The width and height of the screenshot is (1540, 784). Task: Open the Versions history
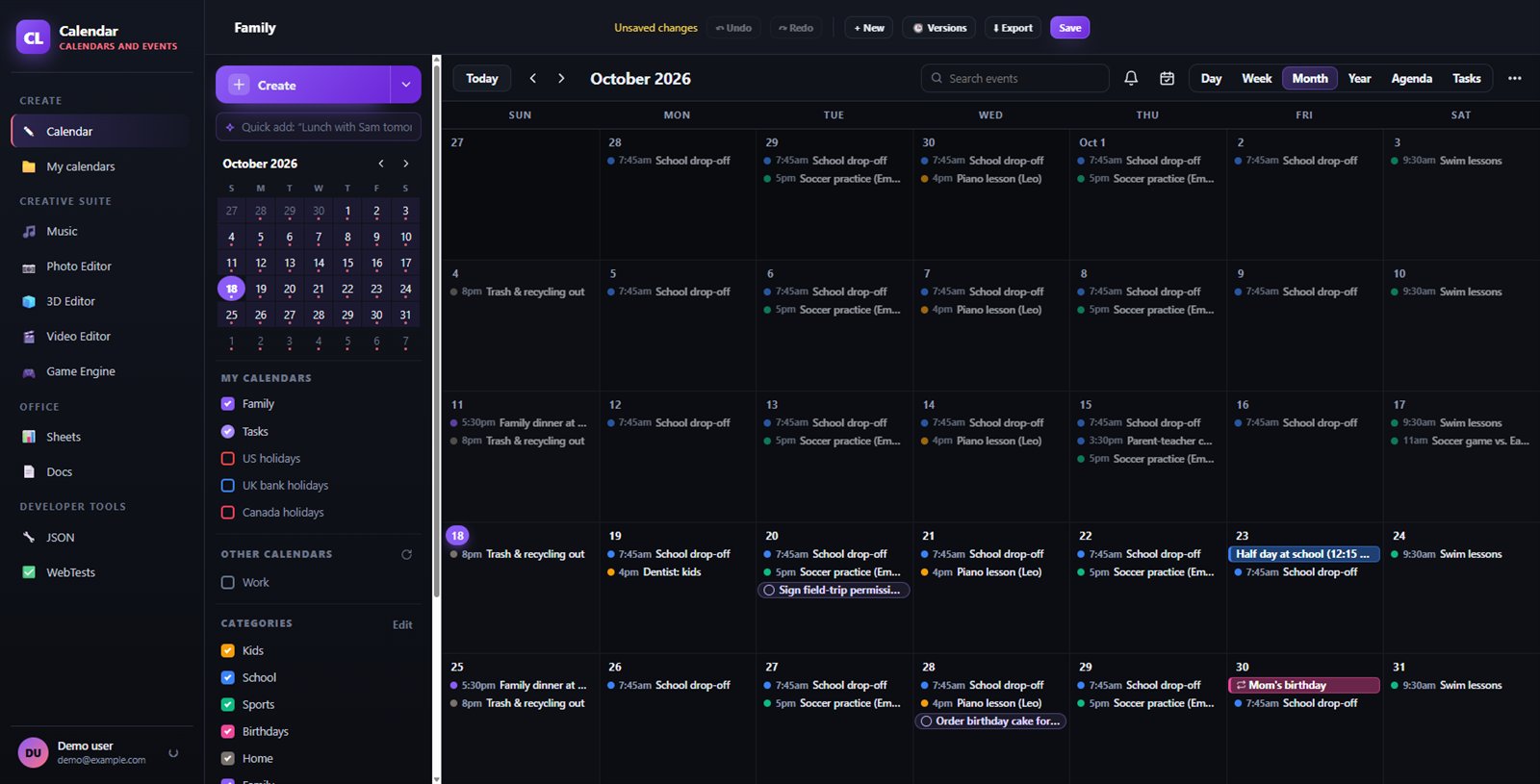tap(939, 28)
